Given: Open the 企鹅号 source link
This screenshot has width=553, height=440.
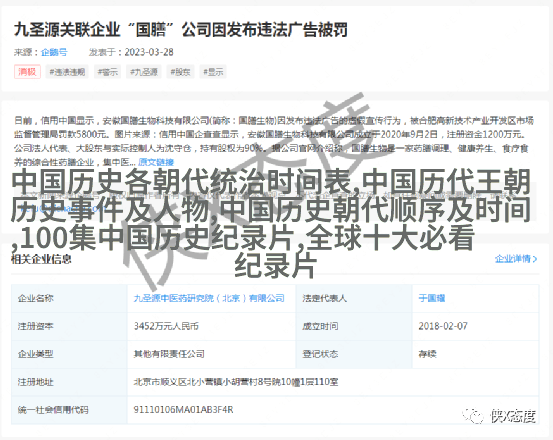Looking at the screenshot, I should coord(54,52).
